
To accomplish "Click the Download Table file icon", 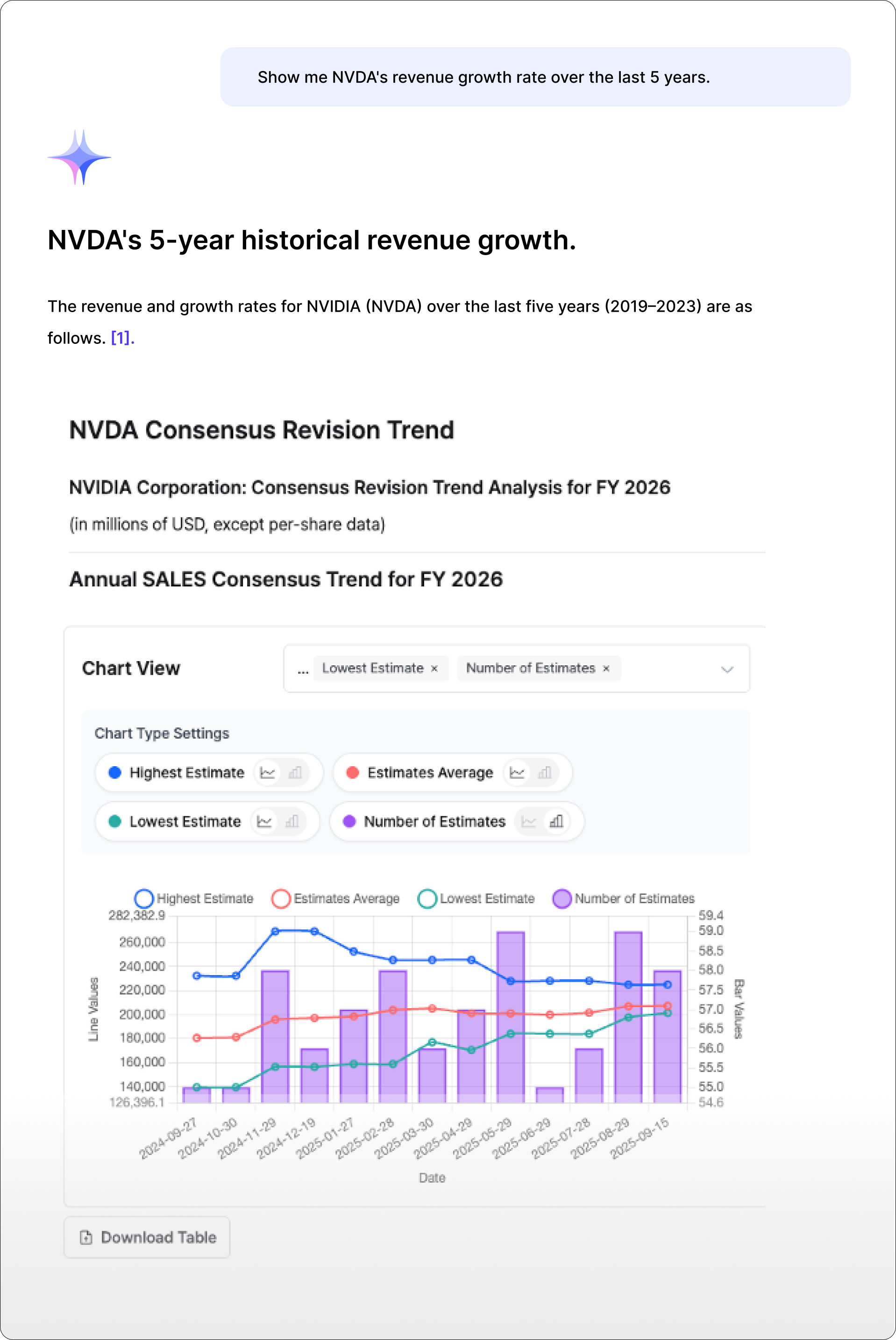I will [x=85, y=1237].
